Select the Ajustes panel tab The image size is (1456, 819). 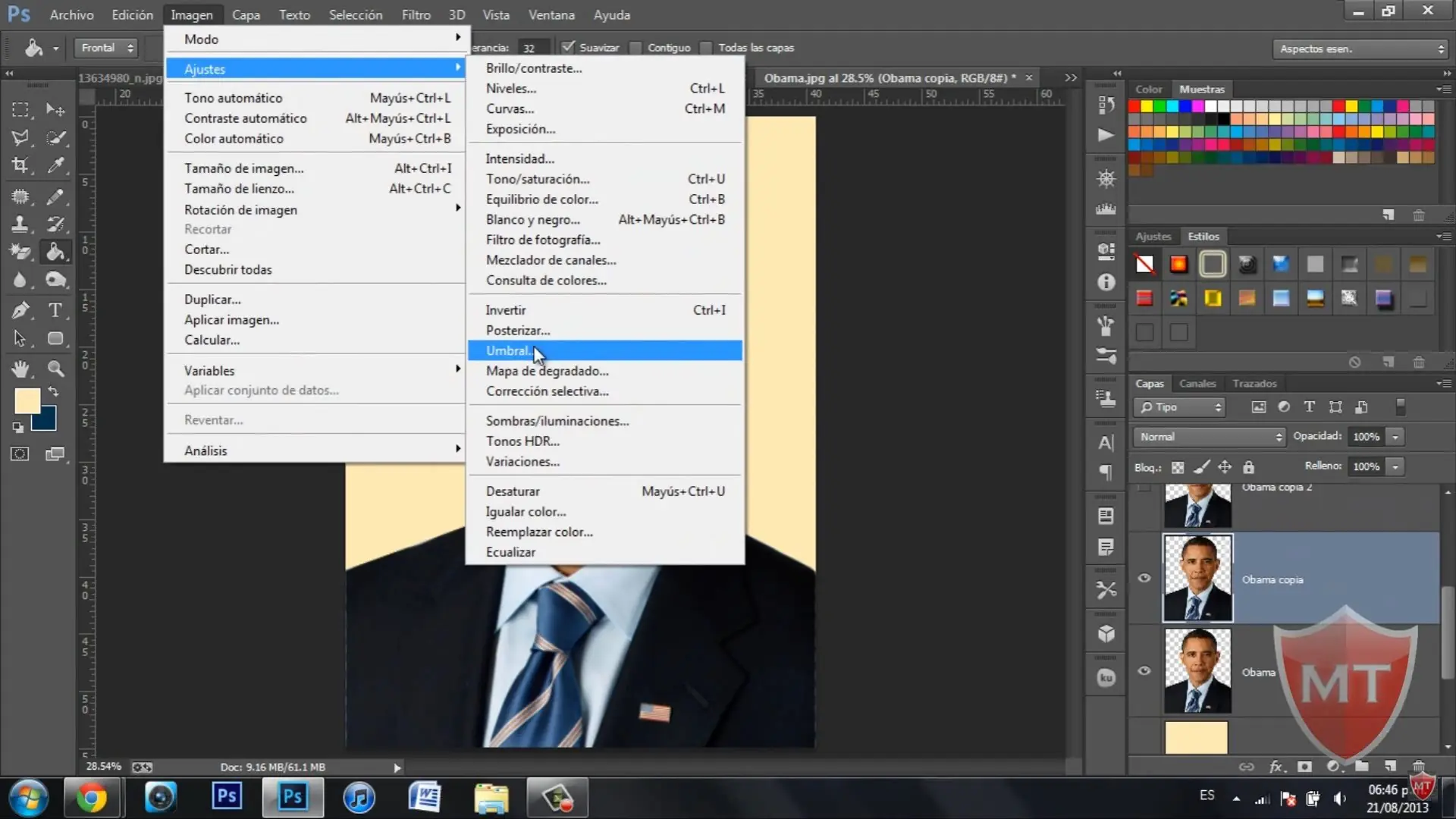click(x=1153, y=237)
